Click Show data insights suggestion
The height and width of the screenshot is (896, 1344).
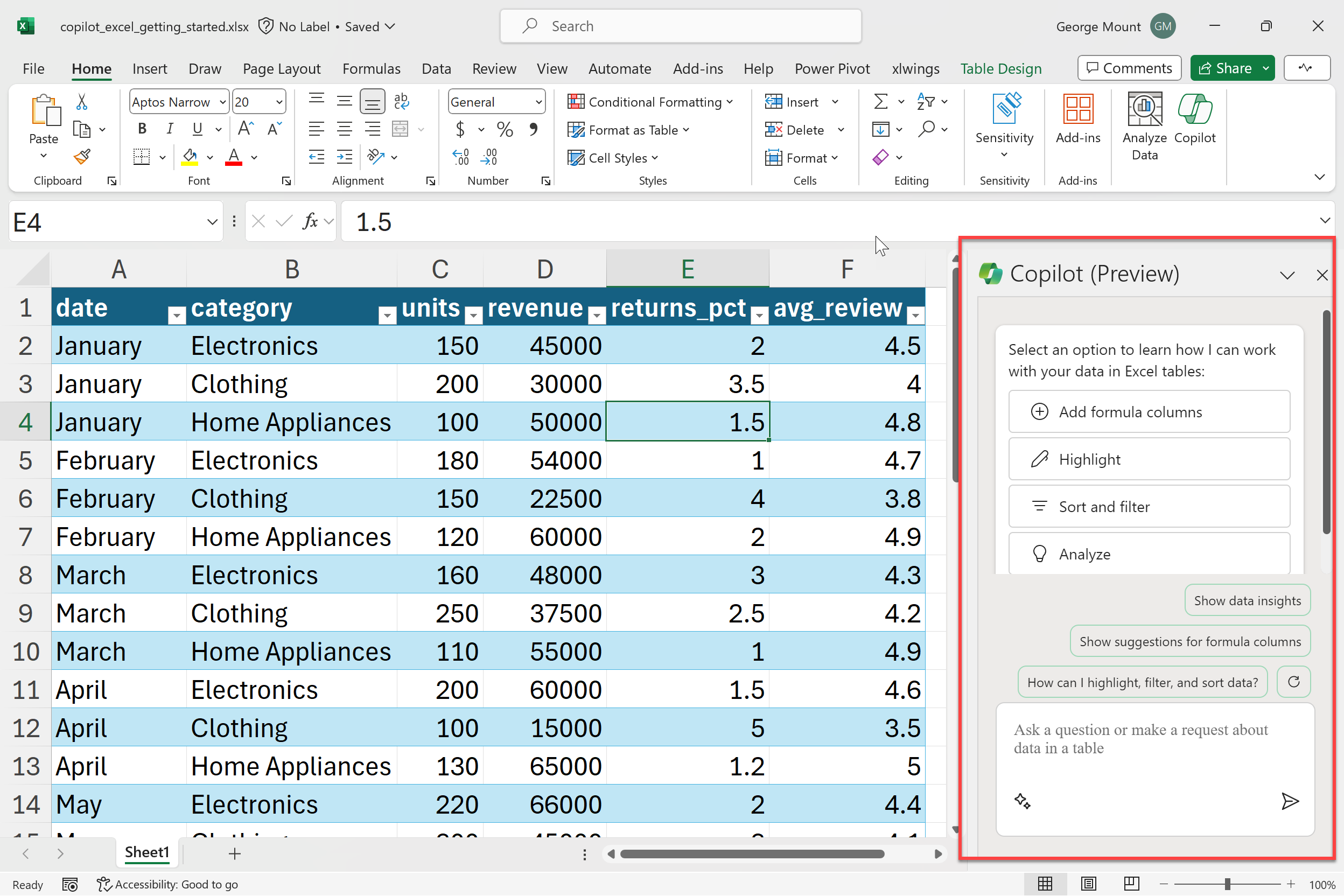click(x=1247, y=600)
